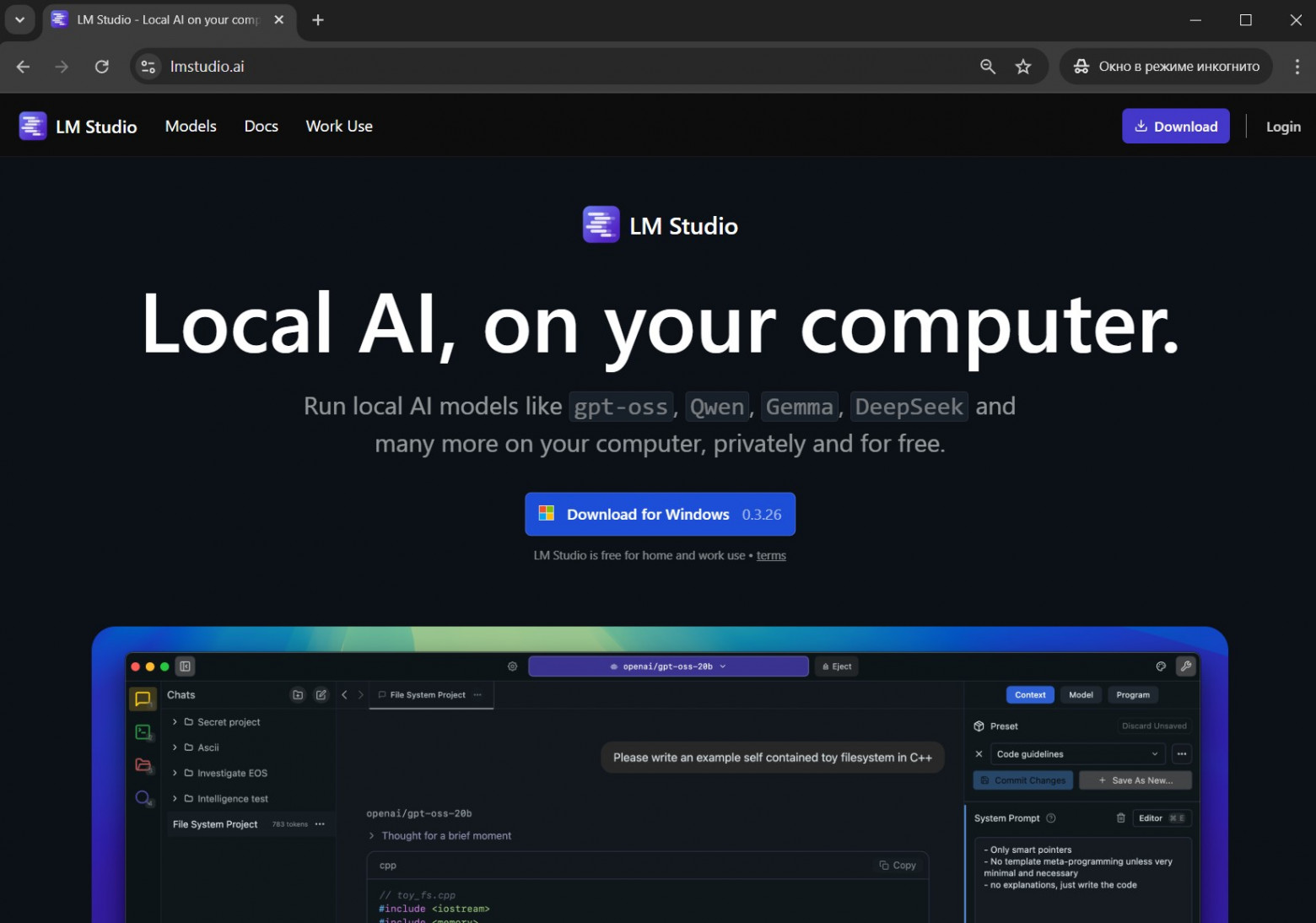
Task: Click the Qwen model tag
Action: tap(717, 407)
